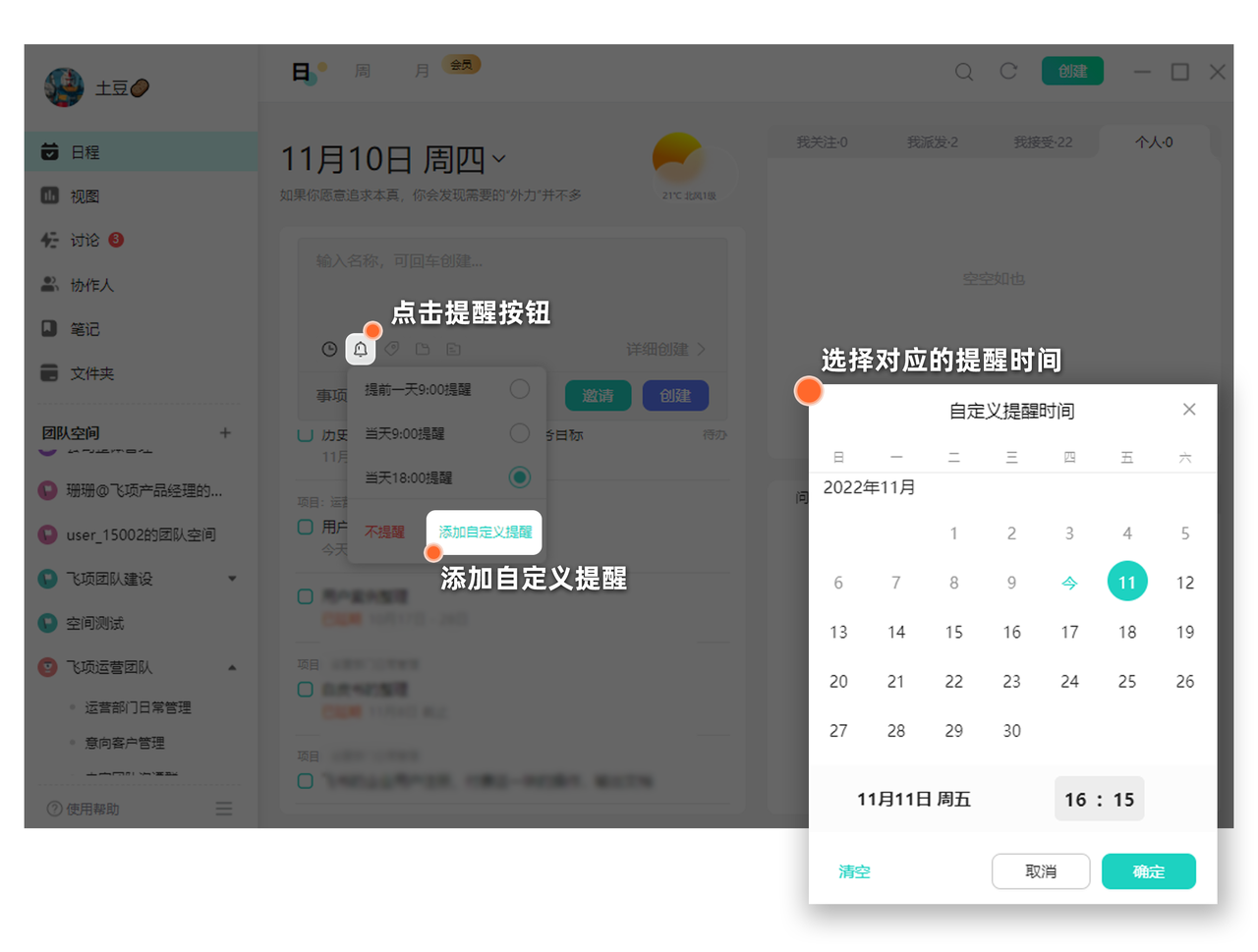Screen dimensions: 1258x952
Task: Expand the 飞项团队建设 team space
Action: pos(233,579)
